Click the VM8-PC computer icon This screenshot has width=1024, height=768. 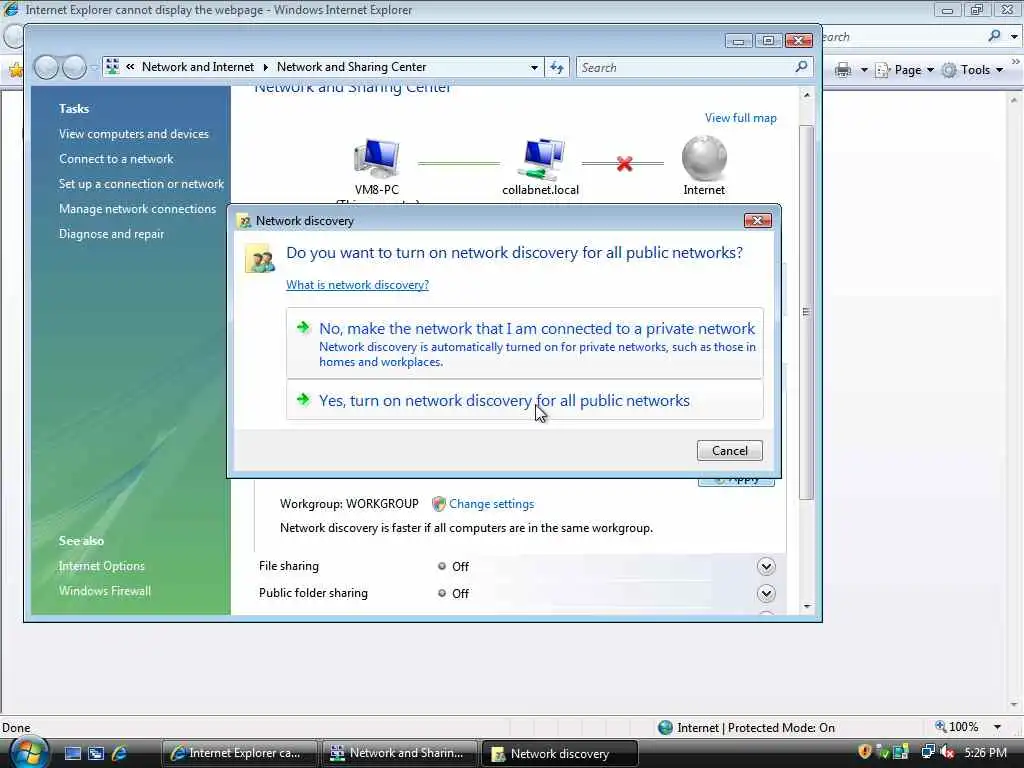point(377,158)
